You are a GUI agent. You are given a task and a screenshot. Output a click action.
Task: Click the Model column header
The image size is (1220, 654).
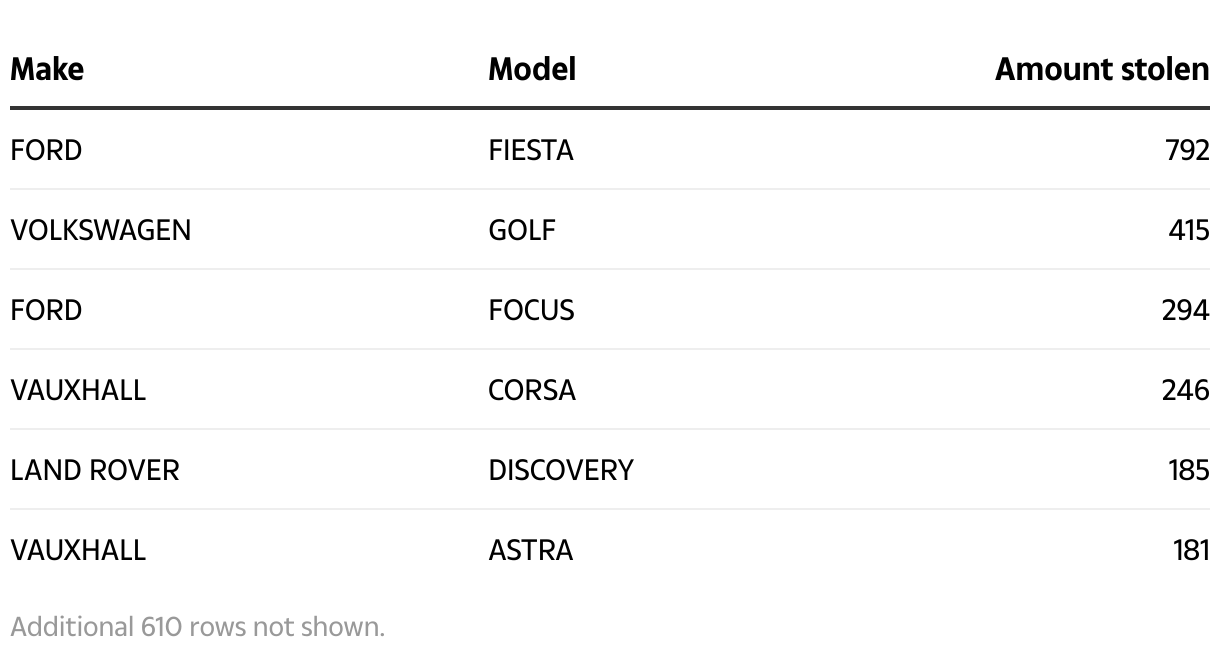tap(532, 69)
